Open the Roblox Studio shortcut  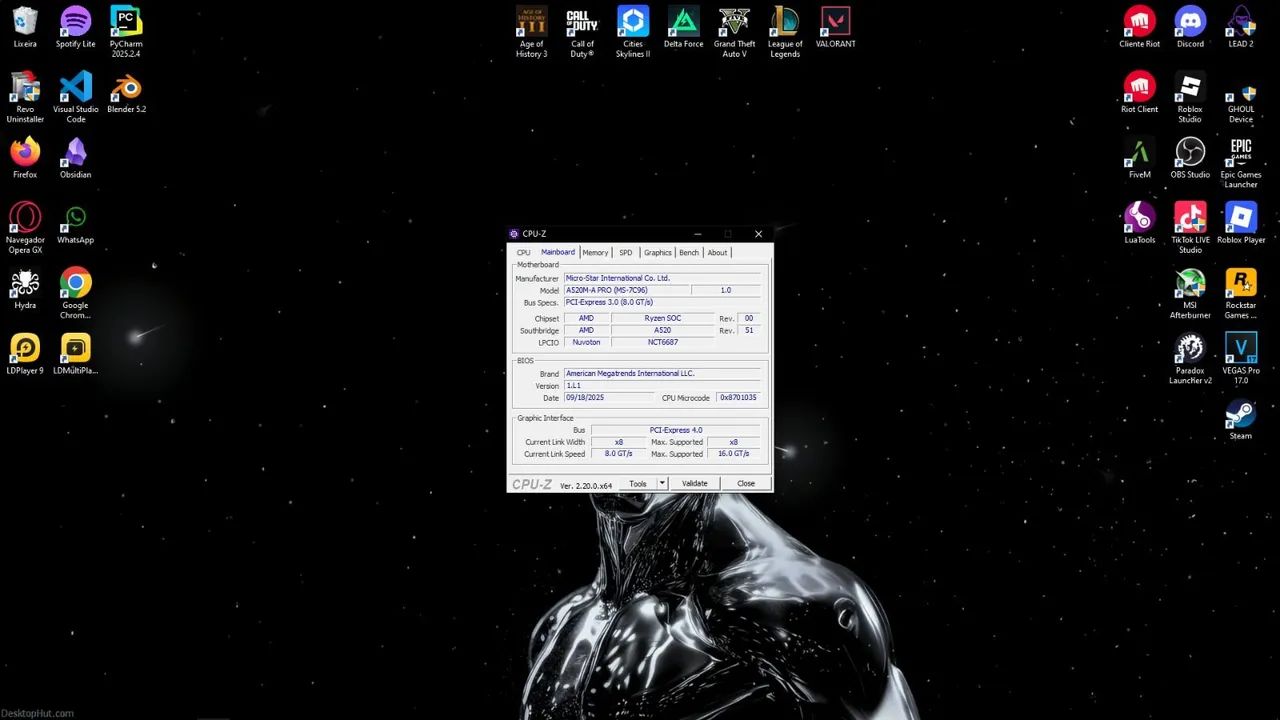tap(1190, 97)
